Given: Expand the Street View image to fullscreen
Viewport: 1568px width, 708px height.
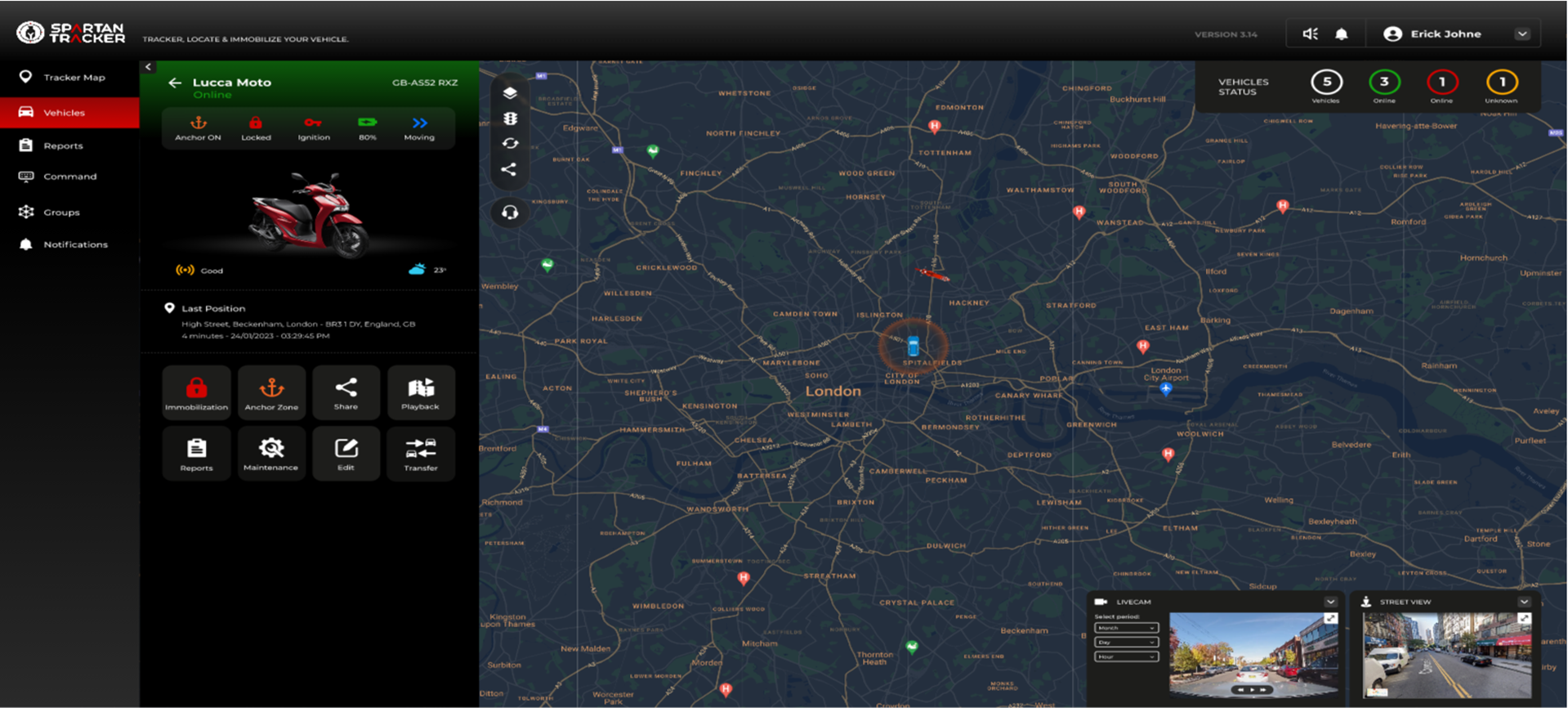Looking at the screenshot, I should pos(1525,619).
